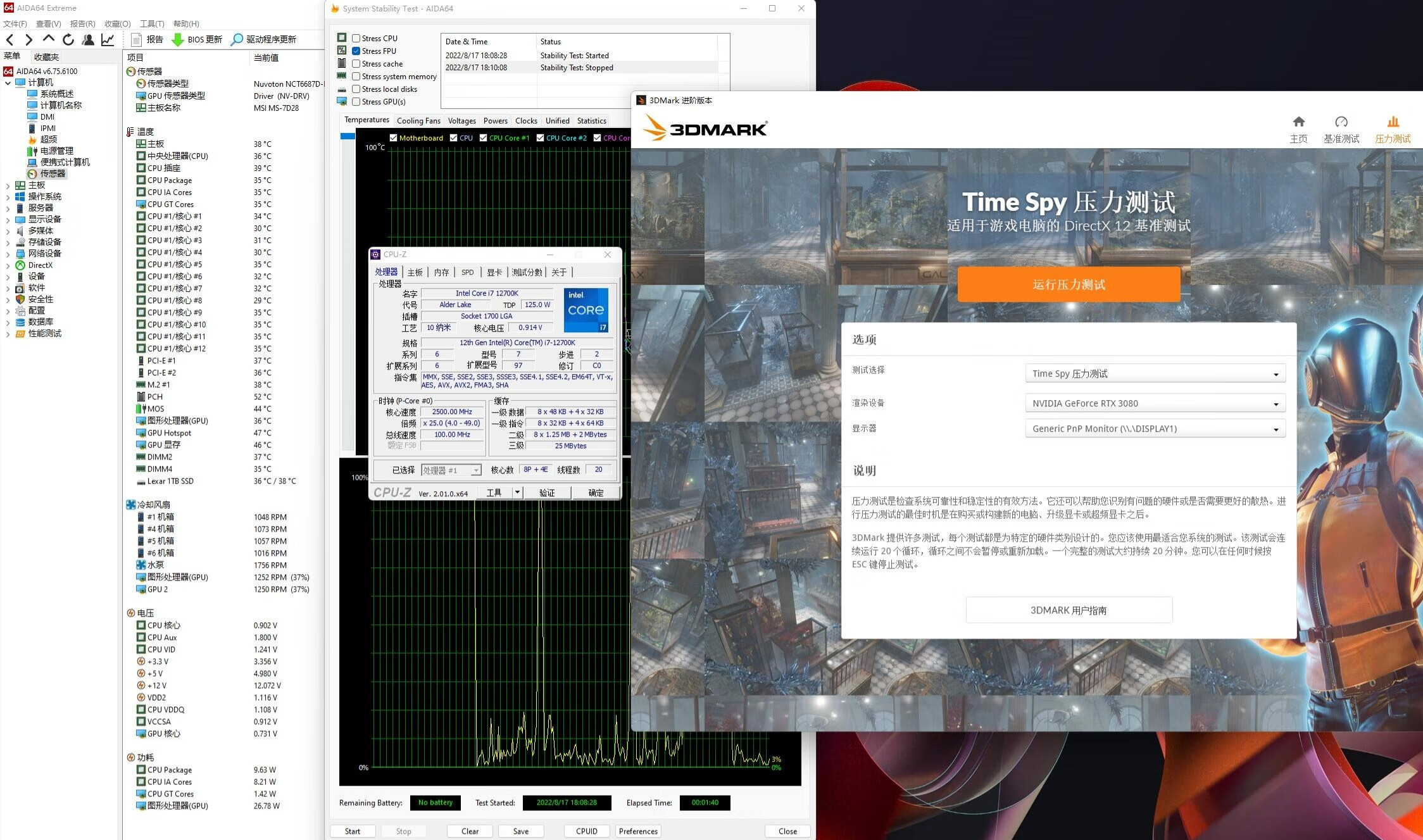Open the CPU-Z 处理器 #1 selector dropdown
This screenshot has width=1423, height=840.
[x=451, y=470]
